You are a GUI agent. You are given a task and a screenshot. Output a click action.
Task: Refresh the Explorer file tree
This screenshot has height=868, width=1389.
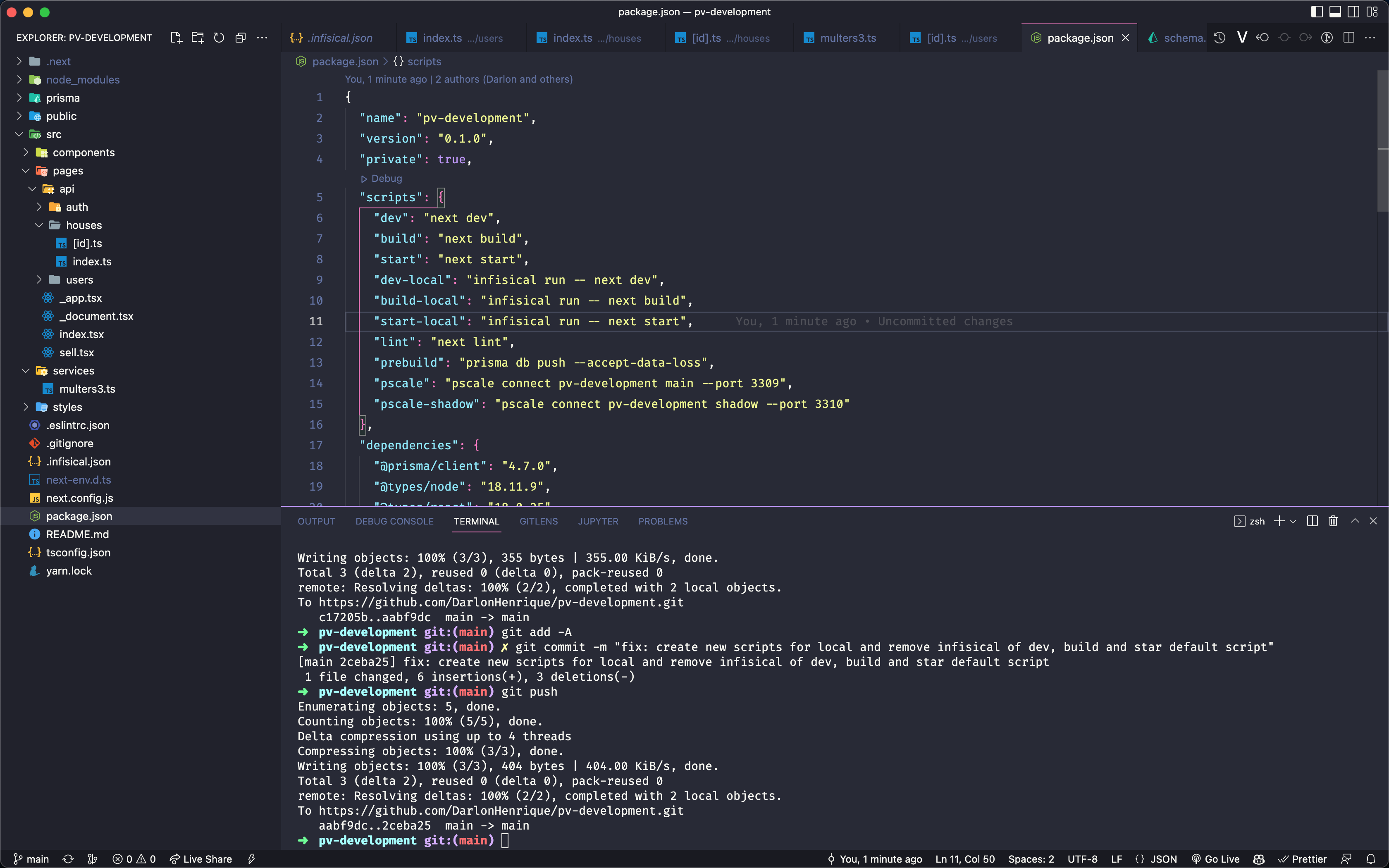(219, 38)
